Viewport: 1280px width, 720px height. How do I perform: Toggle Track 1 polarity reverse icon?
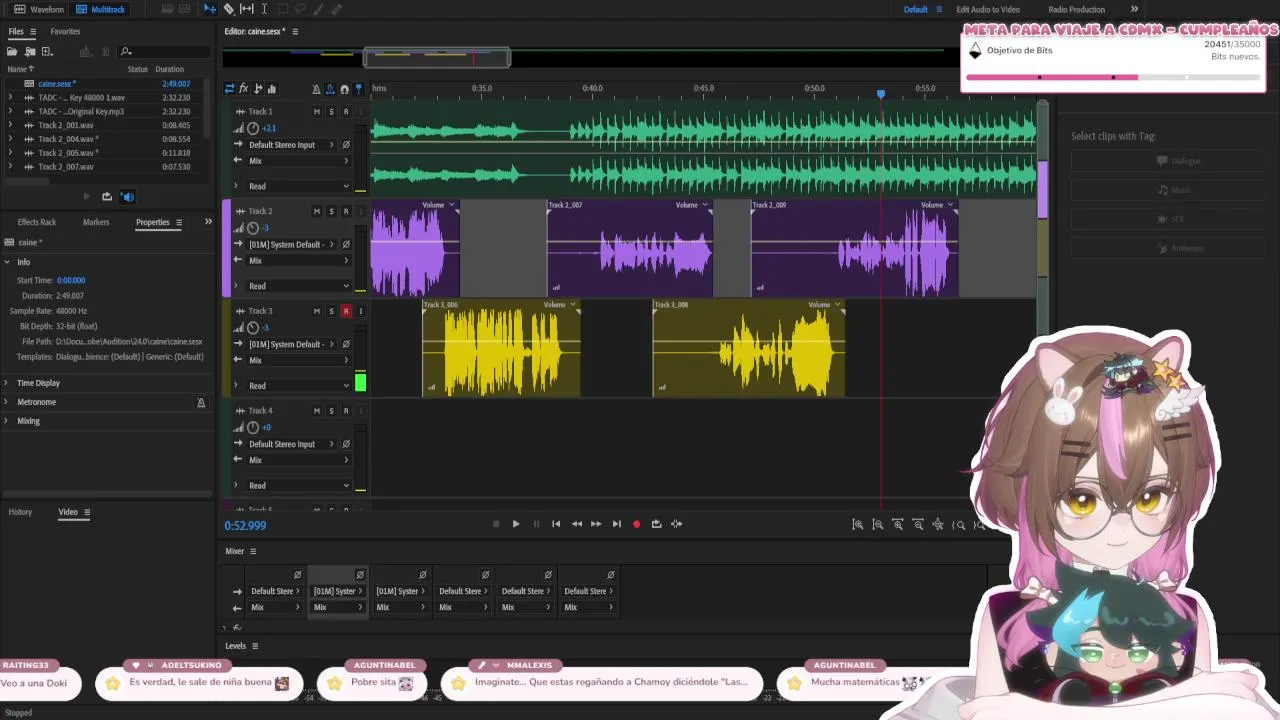click(346, 145)
